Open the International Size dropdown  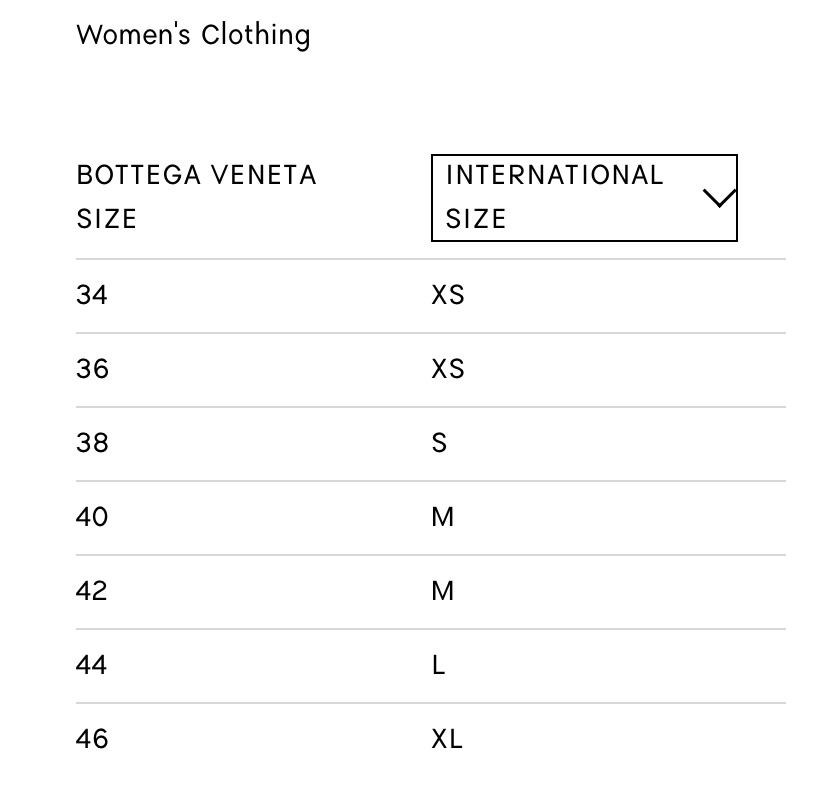[583, 197]
